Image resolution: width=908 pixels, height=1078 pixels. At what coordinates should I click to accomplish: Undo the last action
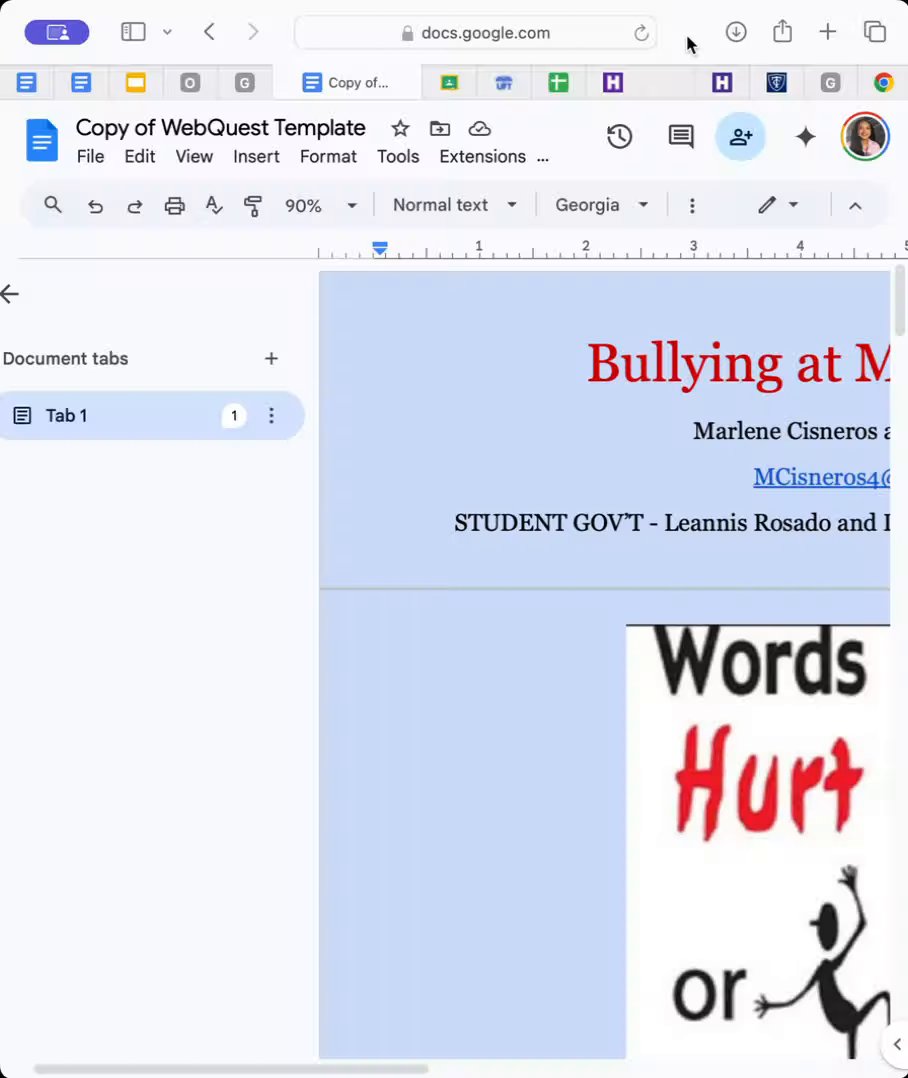pos(95,206)
